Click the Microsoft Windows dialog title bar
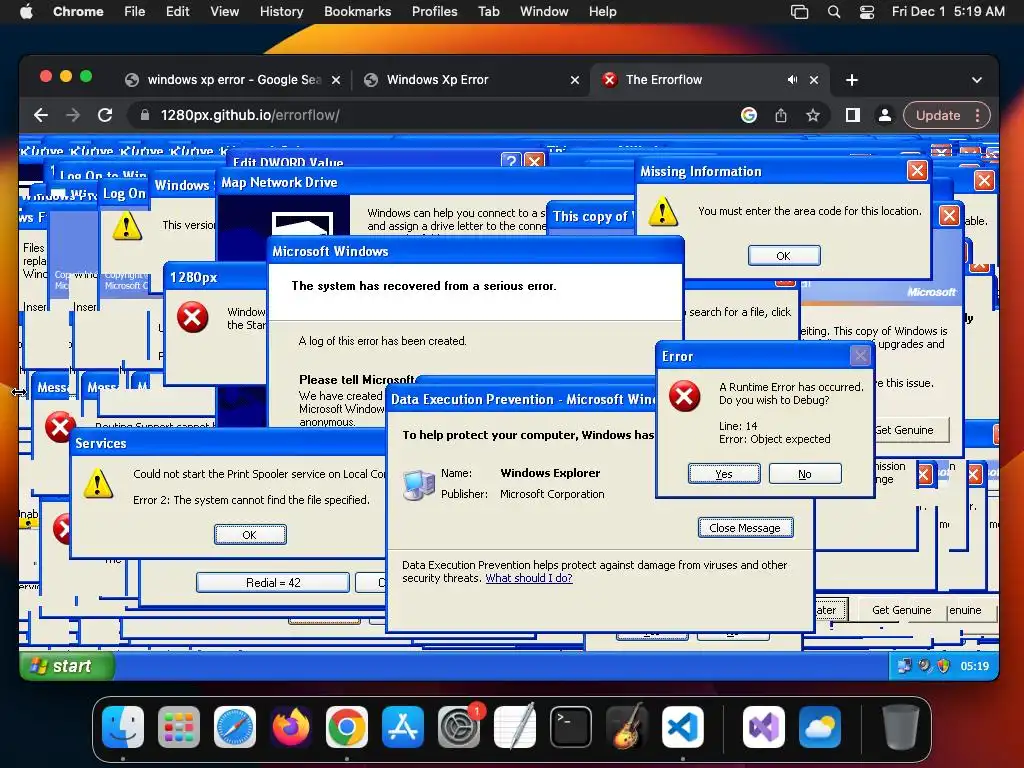The height and width of the screenshot is (768, 1024). [x=475, y=251]
